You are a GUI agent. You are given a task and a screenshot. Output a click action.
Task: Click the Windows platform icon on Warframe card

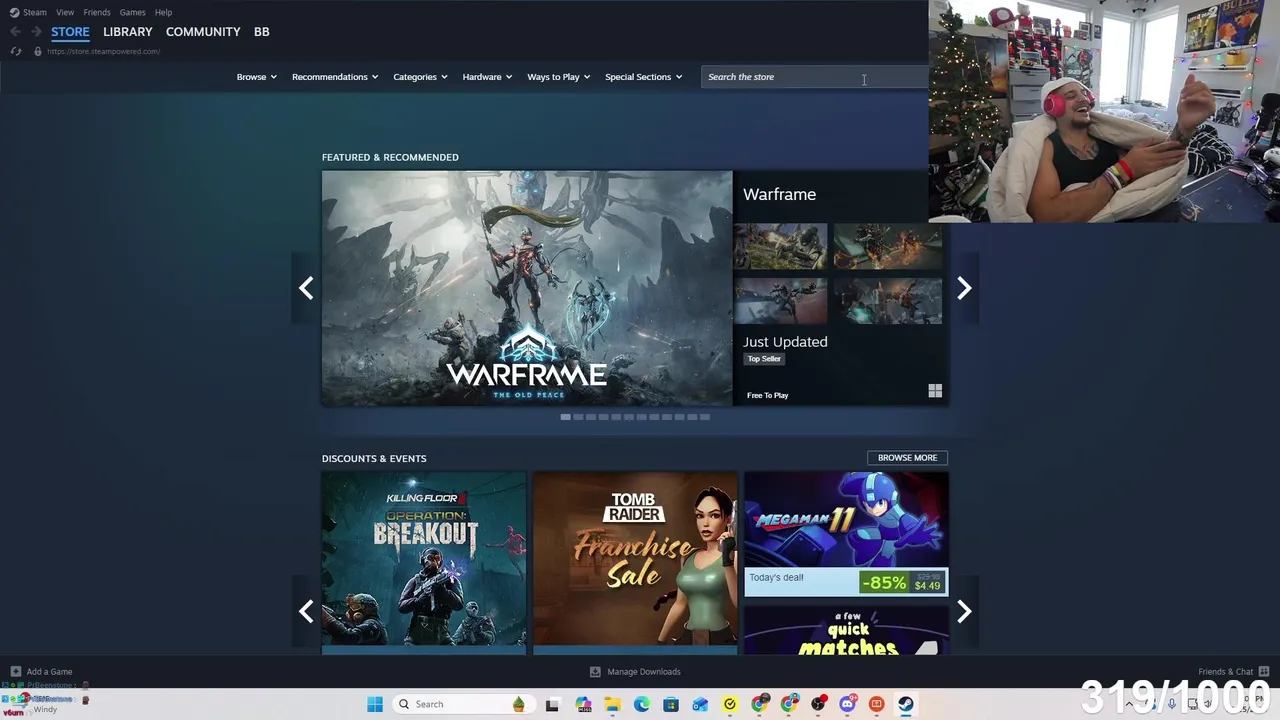(935, 391)
